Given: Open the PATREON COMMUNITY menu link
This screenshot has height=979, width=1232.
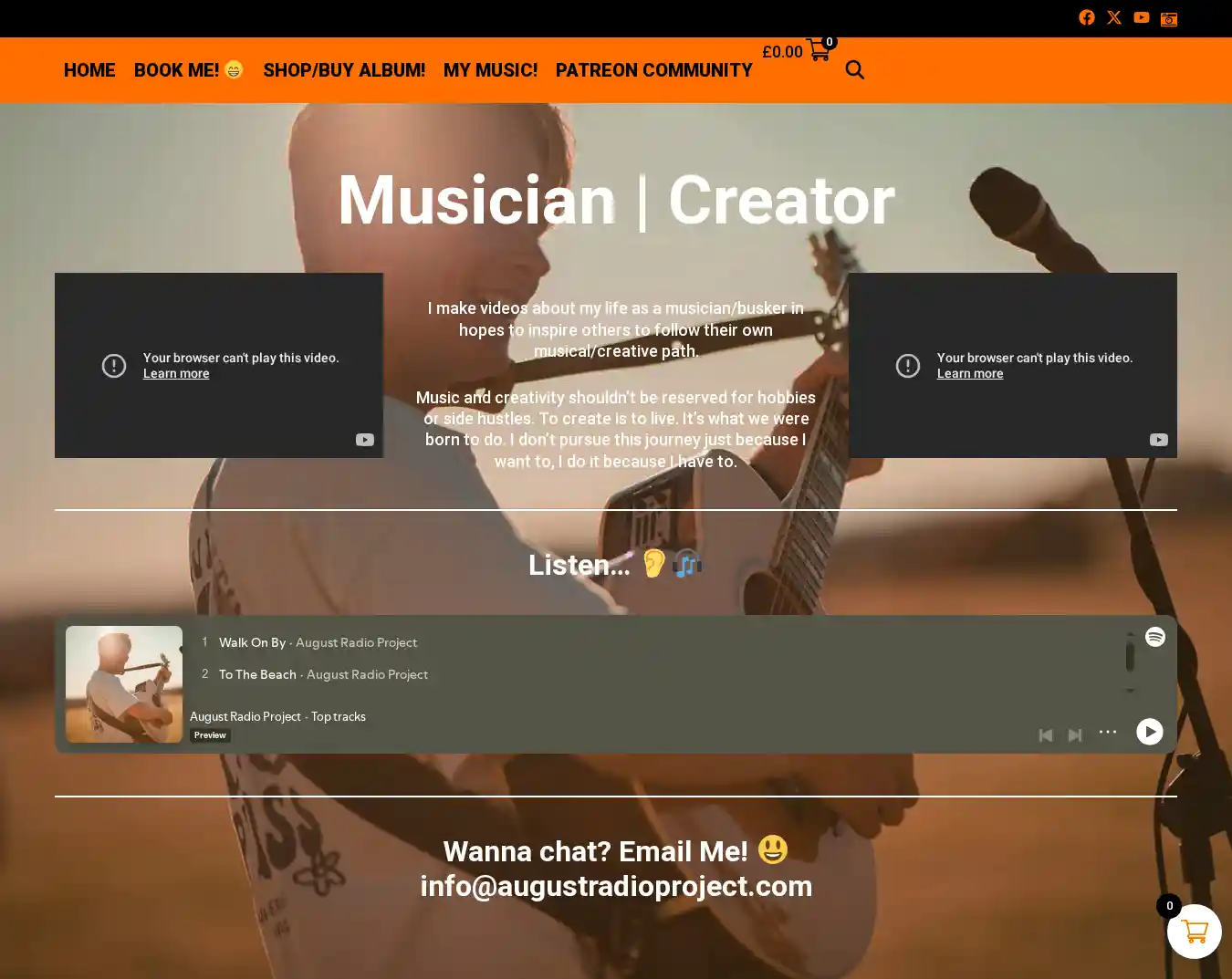Looking at the screenshot, I should tap(653, 70).
